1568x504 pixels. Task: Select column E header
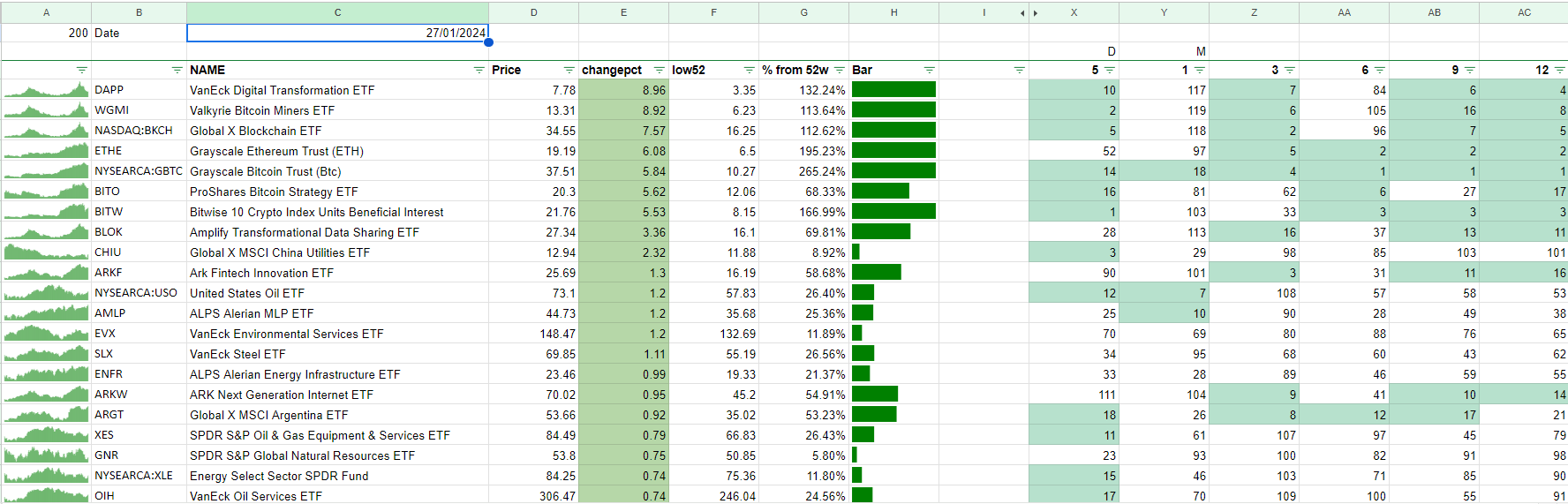pyautogui.click(x=623, y=12)
